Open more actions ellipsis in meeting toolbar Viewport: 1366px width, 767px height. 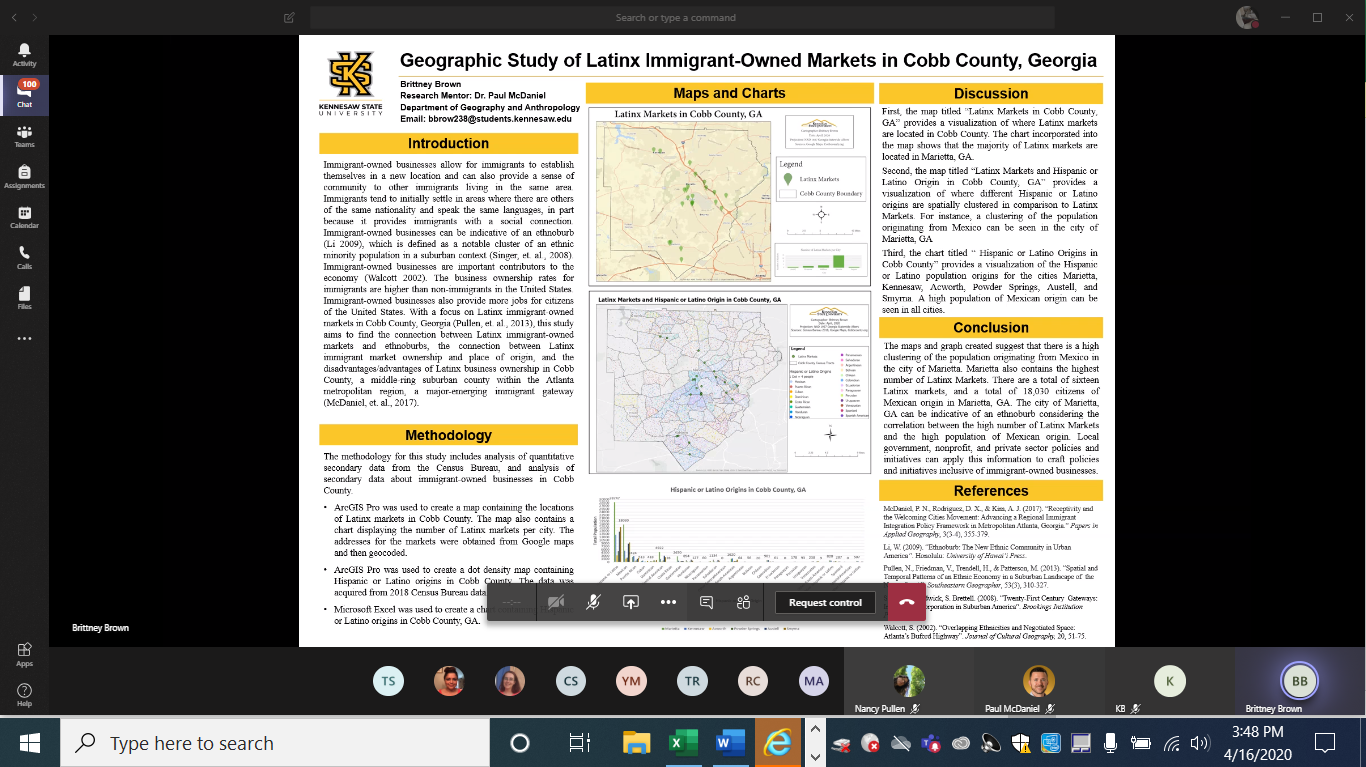click(x=668, y=602)
